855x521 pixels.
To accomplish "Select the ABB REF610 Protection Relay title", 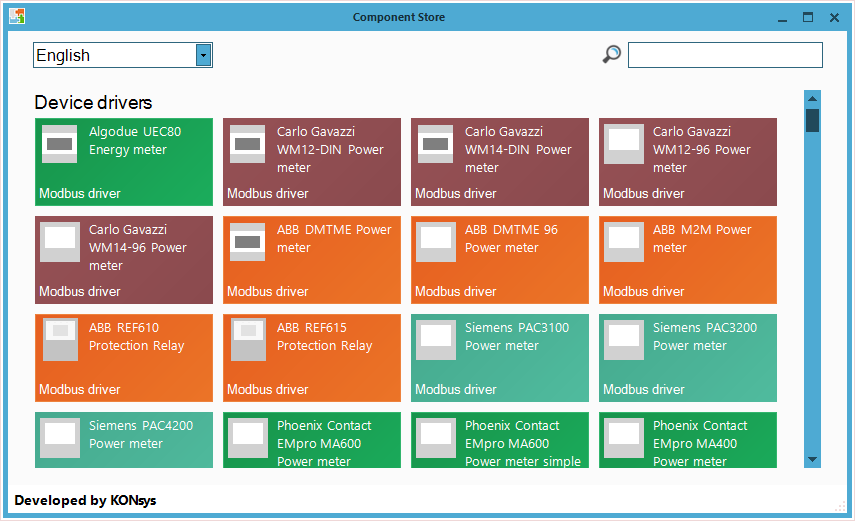I will tap(136, 337).
